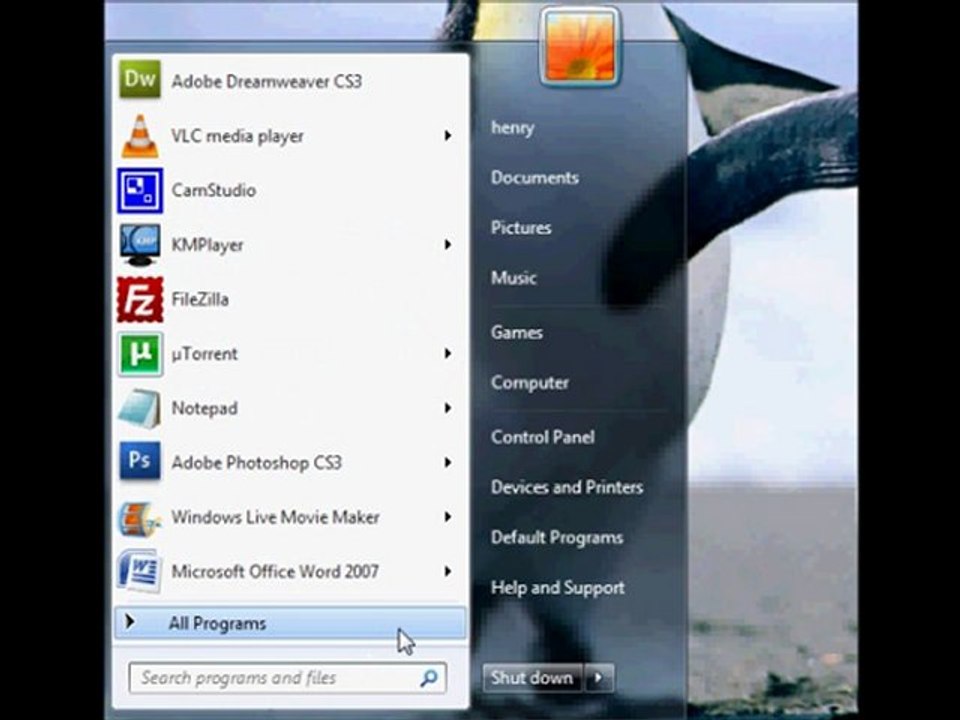The width and height of the screenshot is (960, 720).
Task: Open Windows Live Movie Maker icon
Action: (x=140, y=519)
